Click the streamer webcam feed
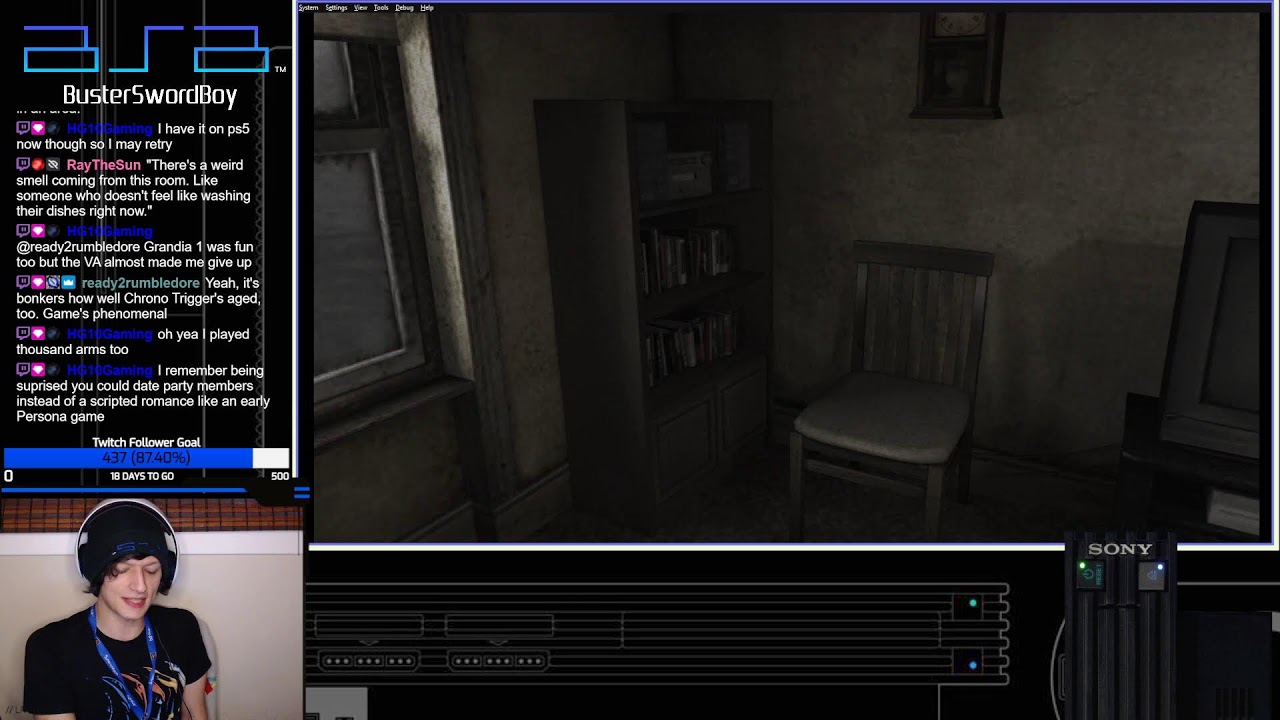The image size is (1280, 720). 150,610
